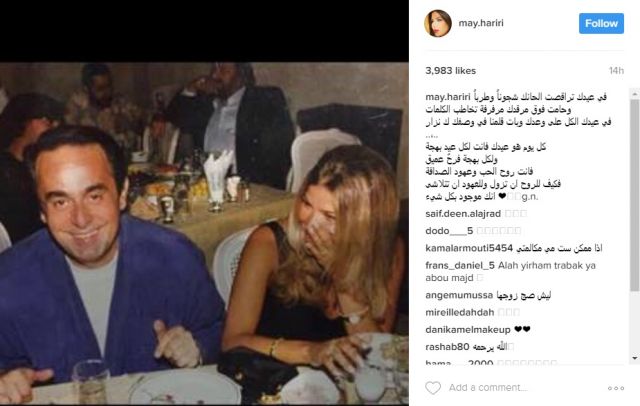Open the may.hariri profile picture
Viewport: 640px width, 406px height.
[x=438, y=24]
